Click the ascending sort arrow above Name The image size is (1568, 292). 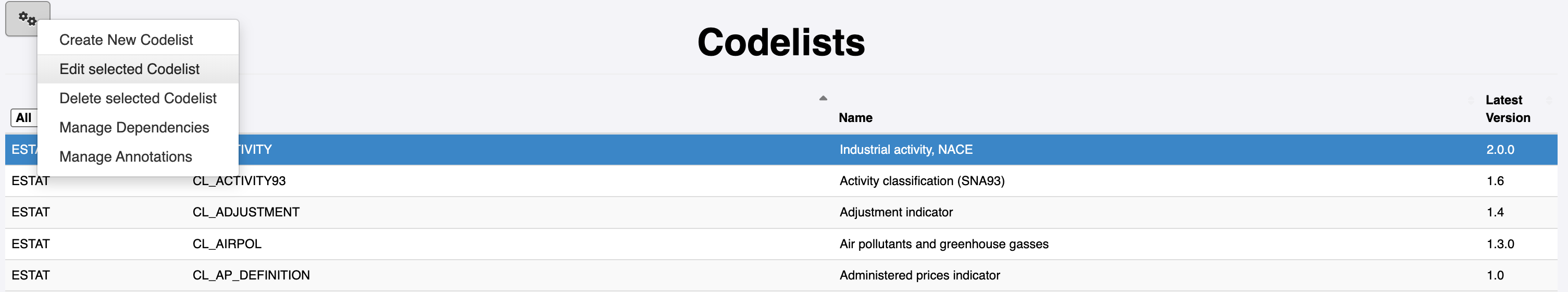[x=823, y=98]
